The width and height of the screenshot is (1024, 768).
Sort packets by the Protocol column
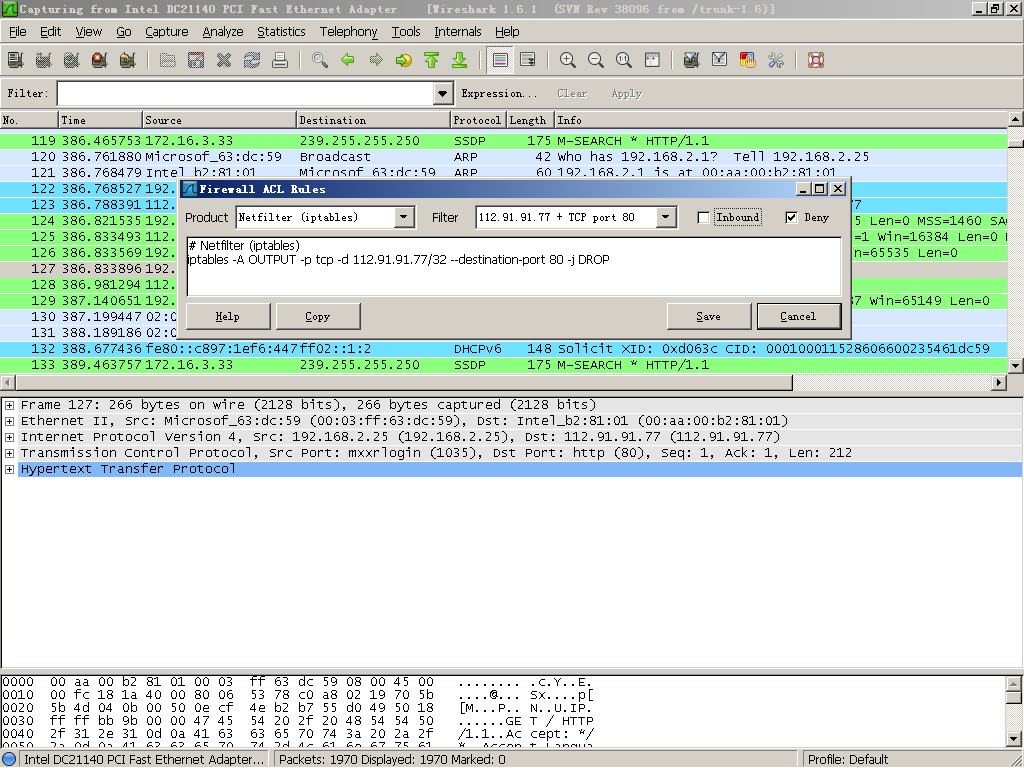(x=477, y=120)
